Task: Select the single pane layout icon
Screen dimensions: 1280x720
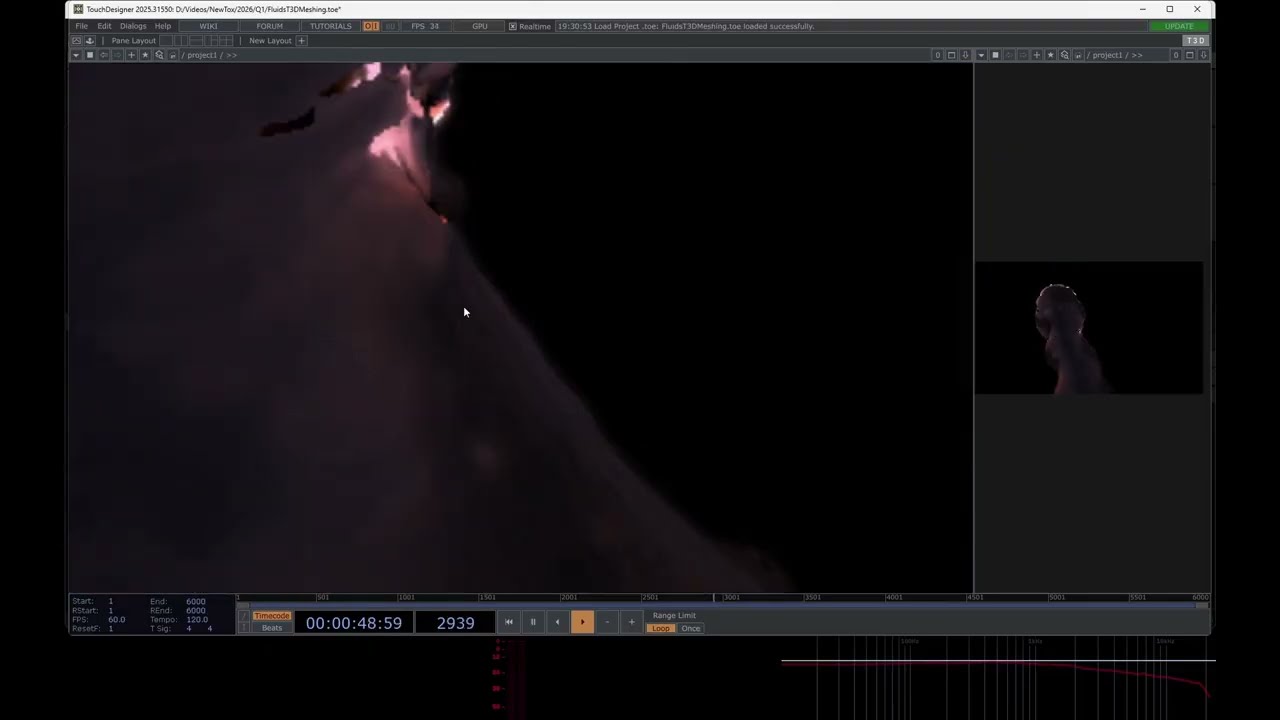Action: click(166, 40)
